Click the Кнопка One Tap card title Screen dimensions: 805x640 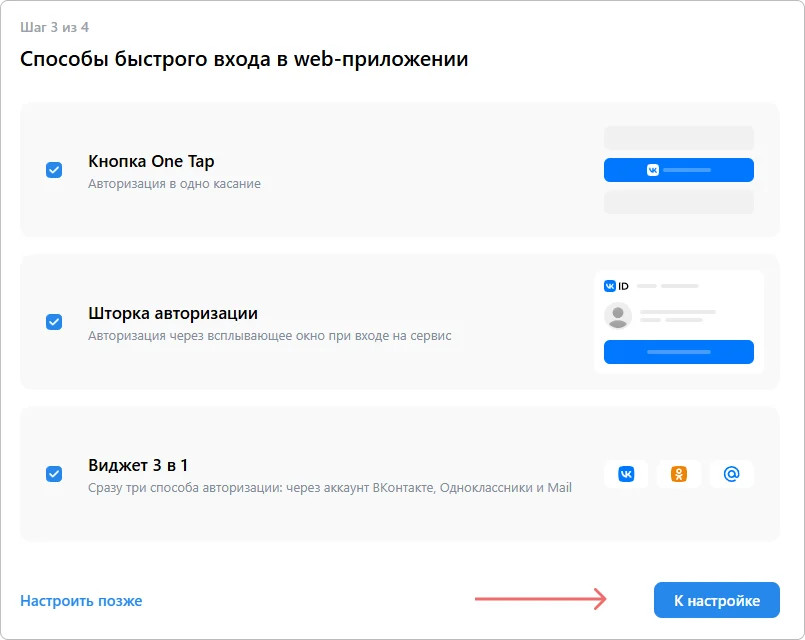coord(152,162)
